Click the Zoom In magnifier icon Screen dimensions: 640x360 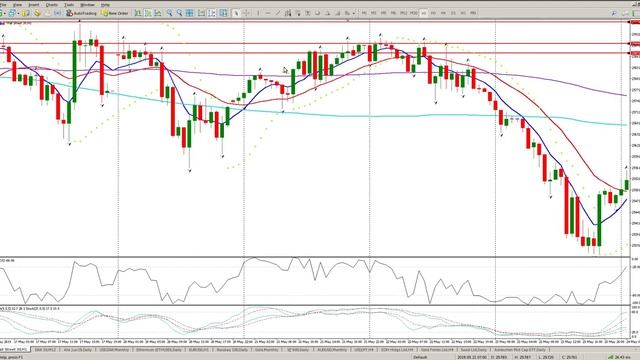(169, 13)
